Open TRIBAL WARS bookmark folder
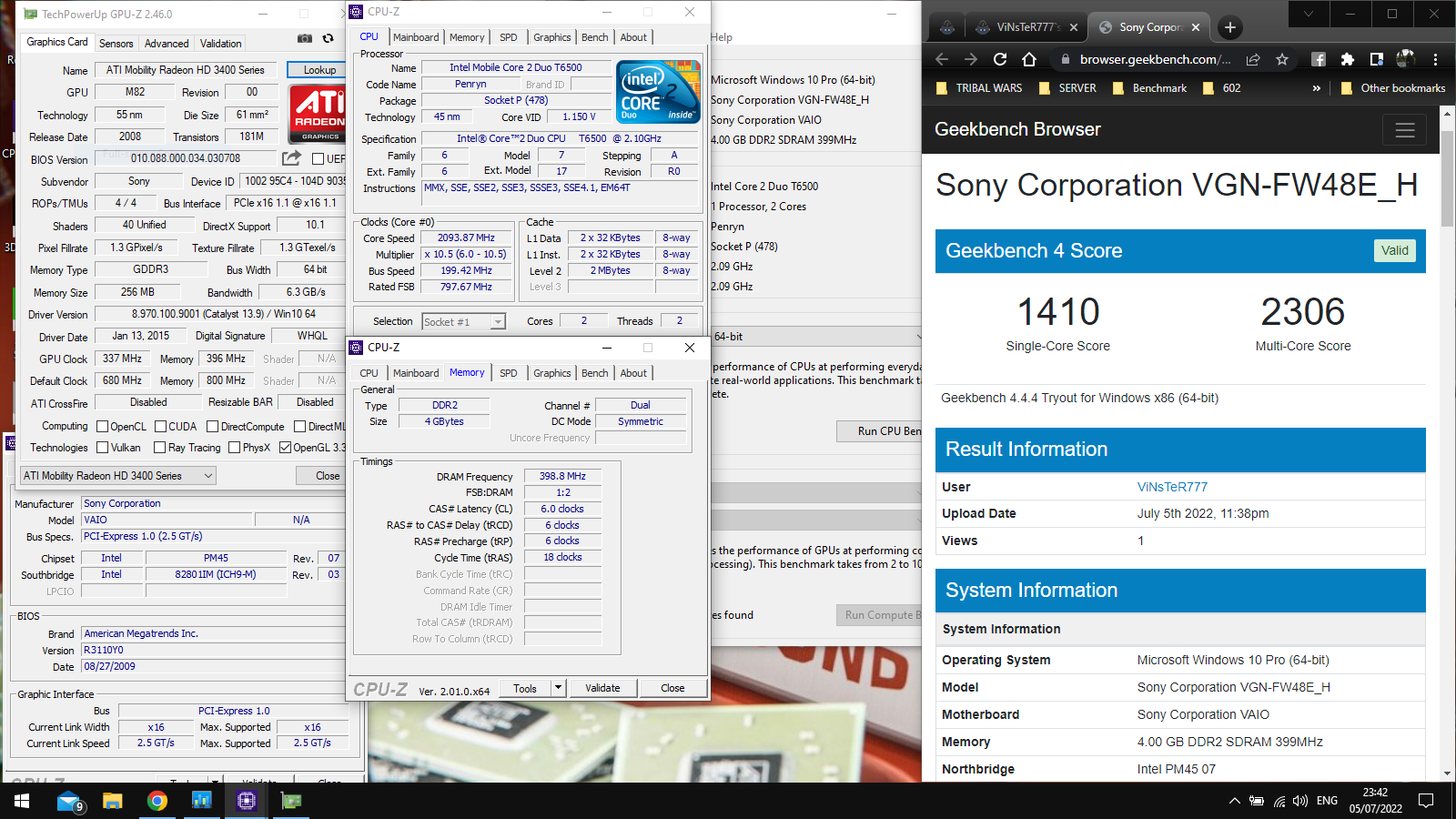Viewport: 1456px width, 819px height. coord(979,88)
